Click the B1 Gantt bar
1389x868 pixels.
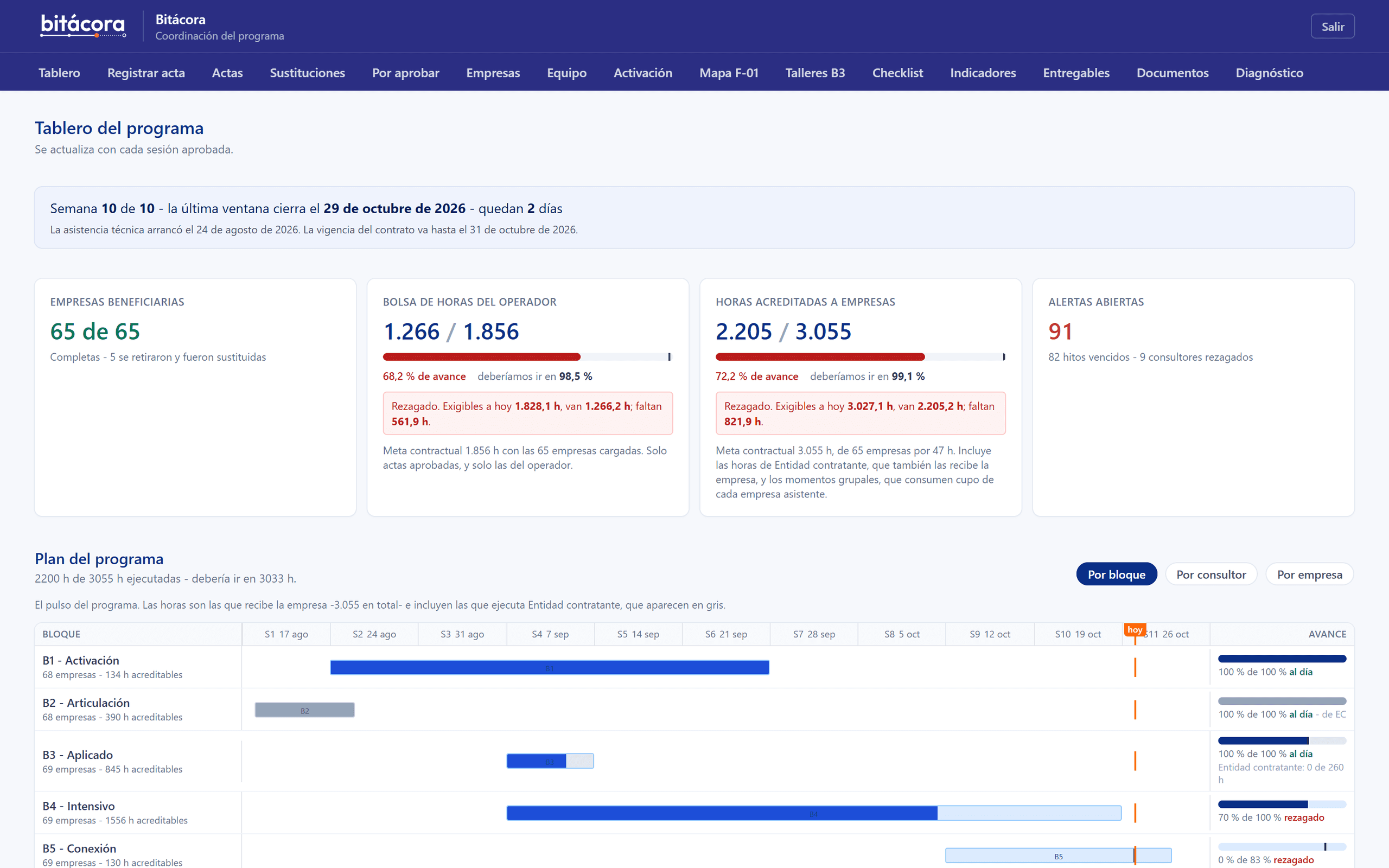tap(549, 668)
